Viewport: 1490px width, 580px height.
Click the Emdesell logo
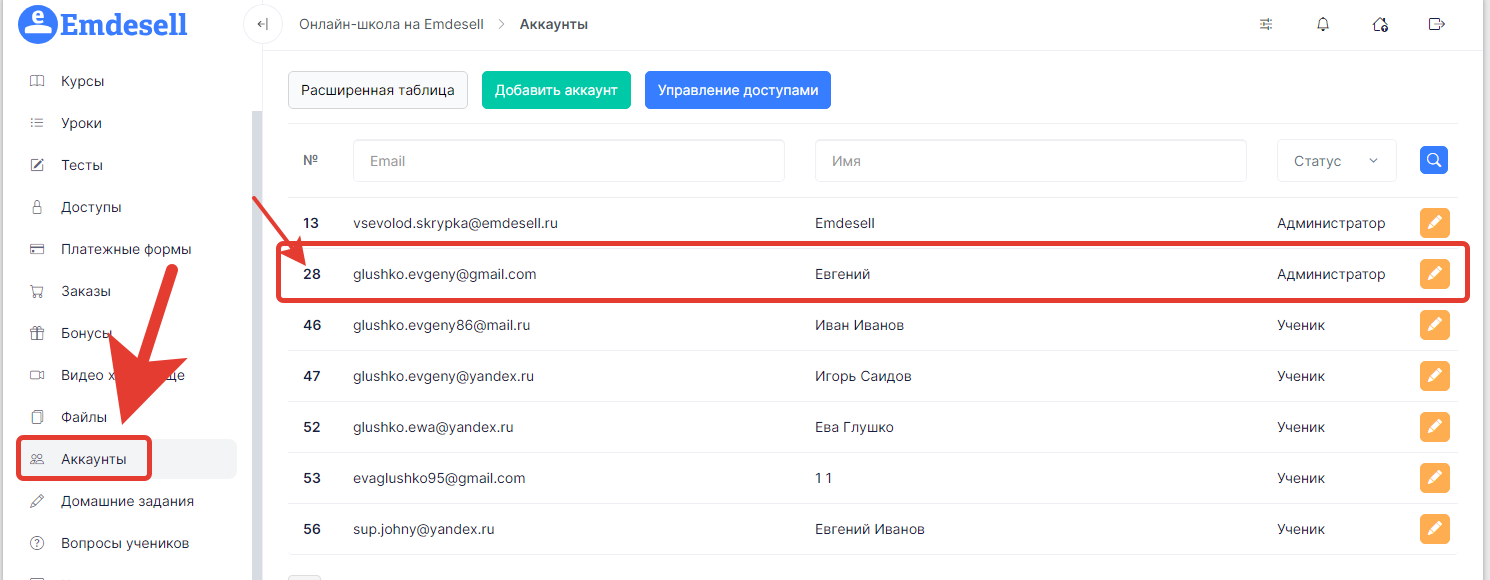[104, 24]
